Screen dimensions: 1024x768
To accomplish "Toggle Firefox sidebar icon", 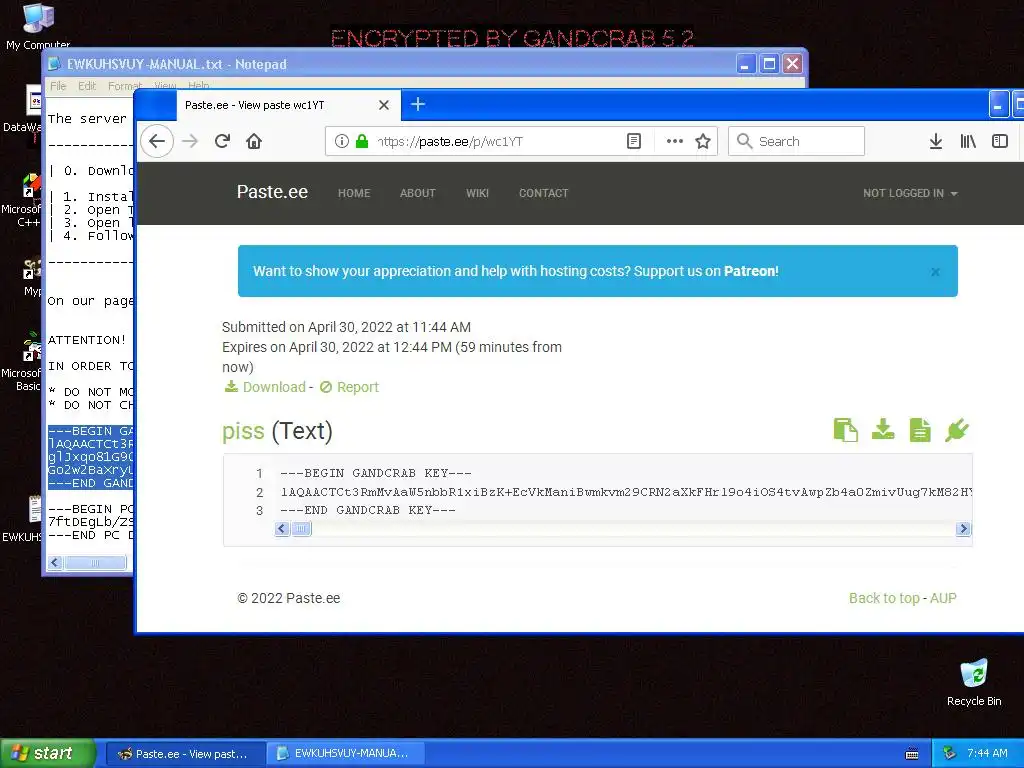I will click(x=1000, y=141).
